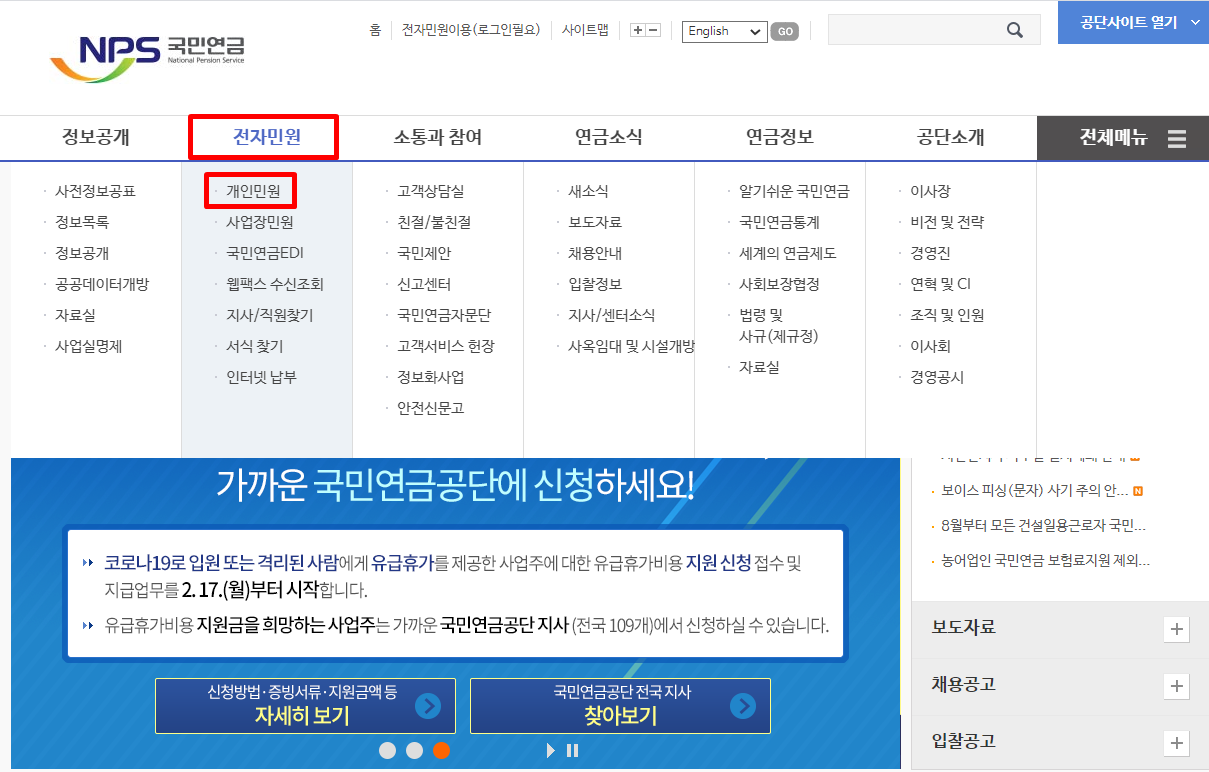Viewport: 1209px width, 772px height.
Task: Open 이사장 submenu item
Action: coord(930,191)
